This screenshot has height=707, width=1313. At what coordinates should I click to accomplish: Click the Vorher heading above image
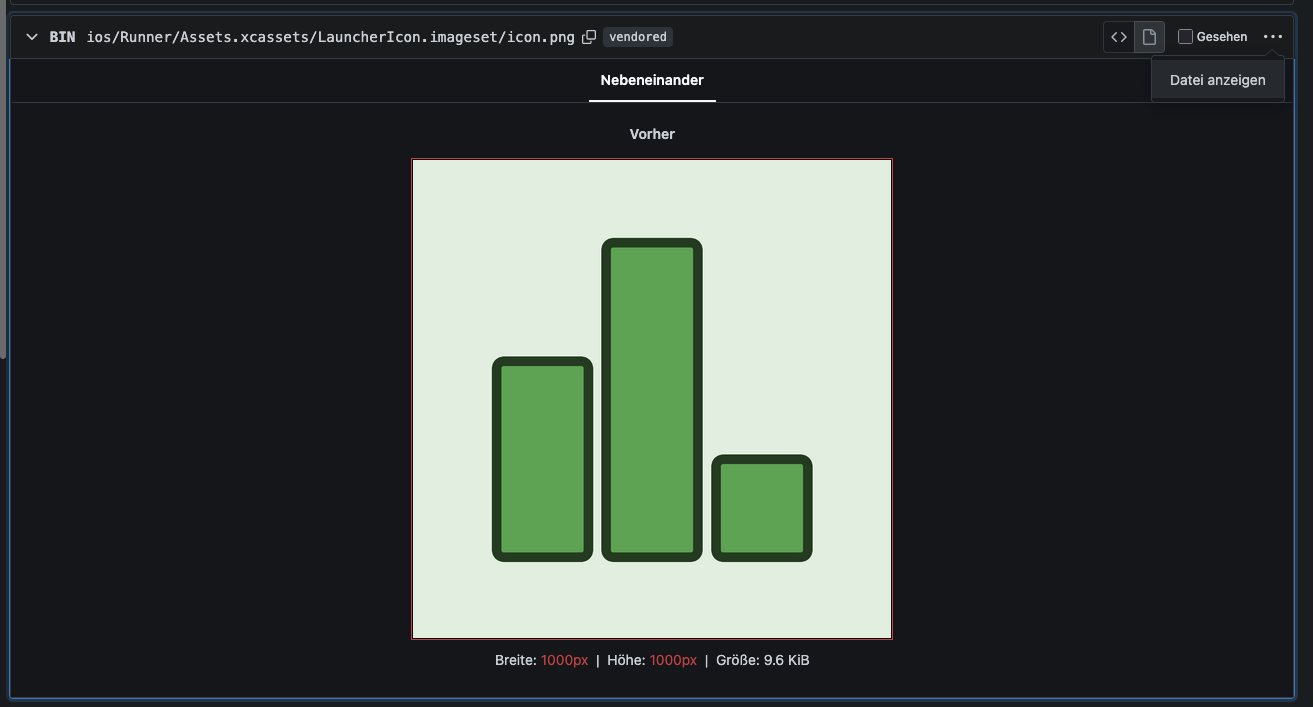coord(652,134)
